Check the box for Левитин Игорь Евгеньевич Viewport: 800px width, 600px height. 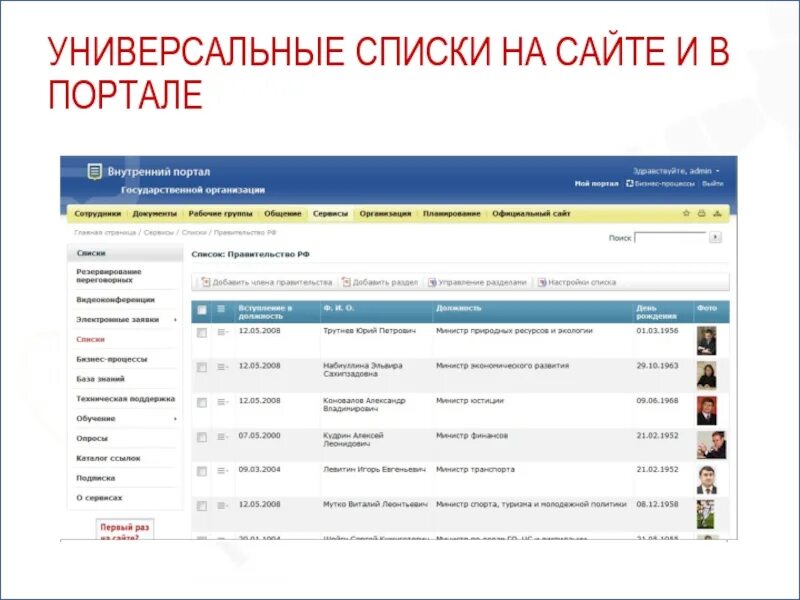click(x=202, y=471)
